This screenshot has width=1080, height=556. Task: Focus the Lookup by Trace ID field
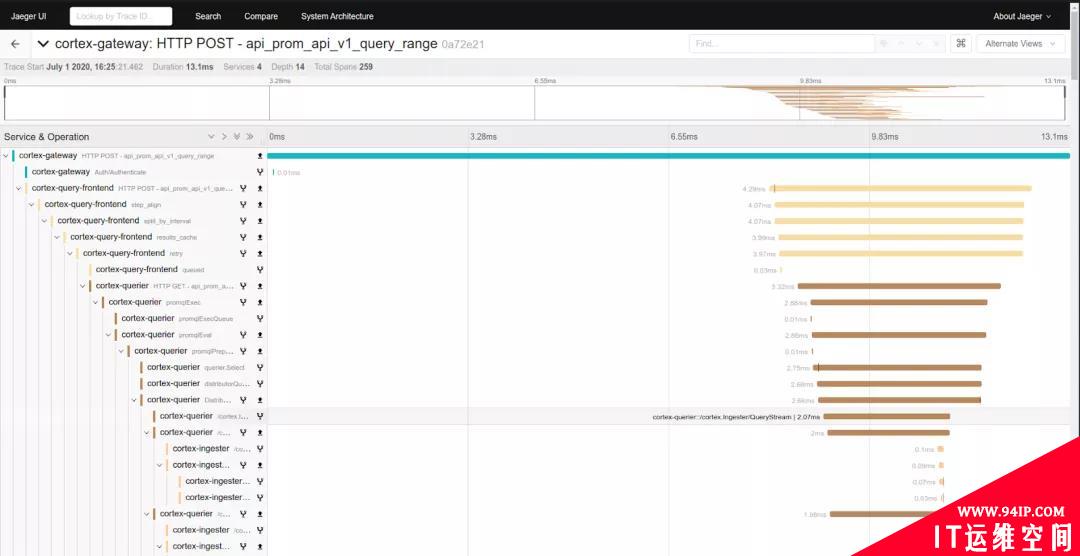pos(121,16)
